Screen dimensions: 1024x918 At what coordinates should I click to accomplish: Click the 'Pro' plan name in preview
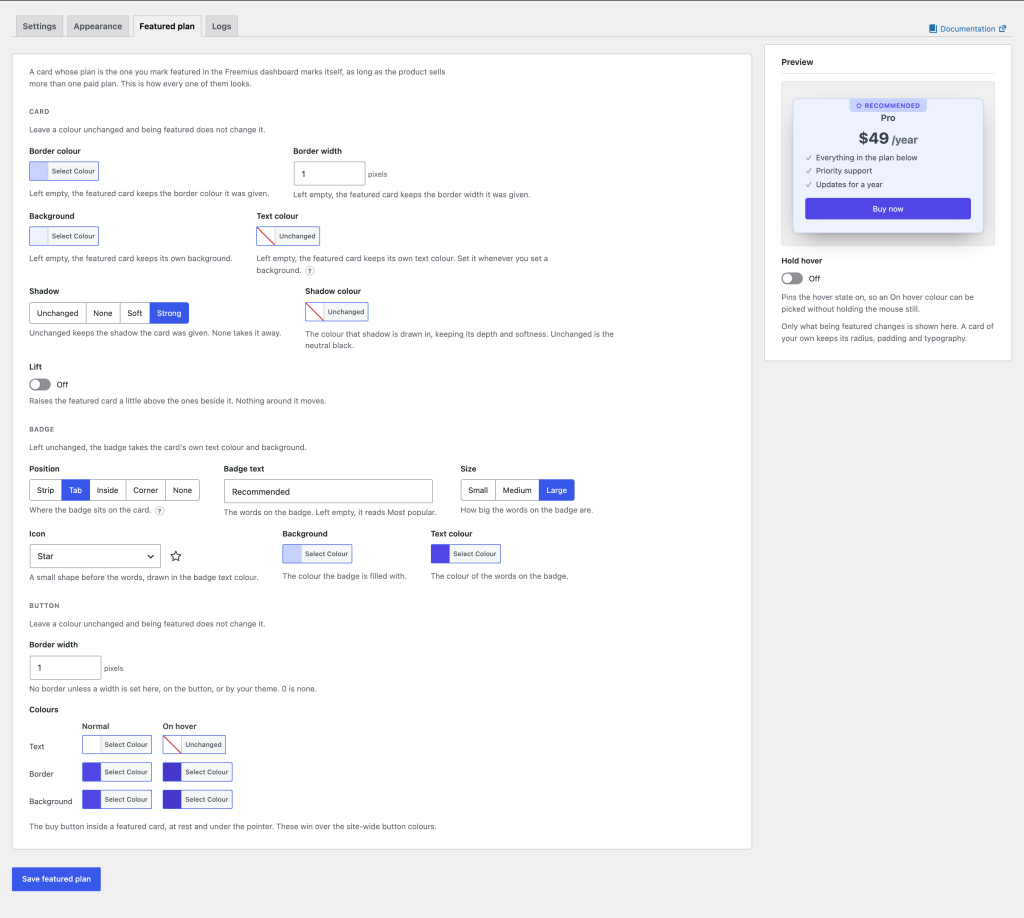(888, 118)
